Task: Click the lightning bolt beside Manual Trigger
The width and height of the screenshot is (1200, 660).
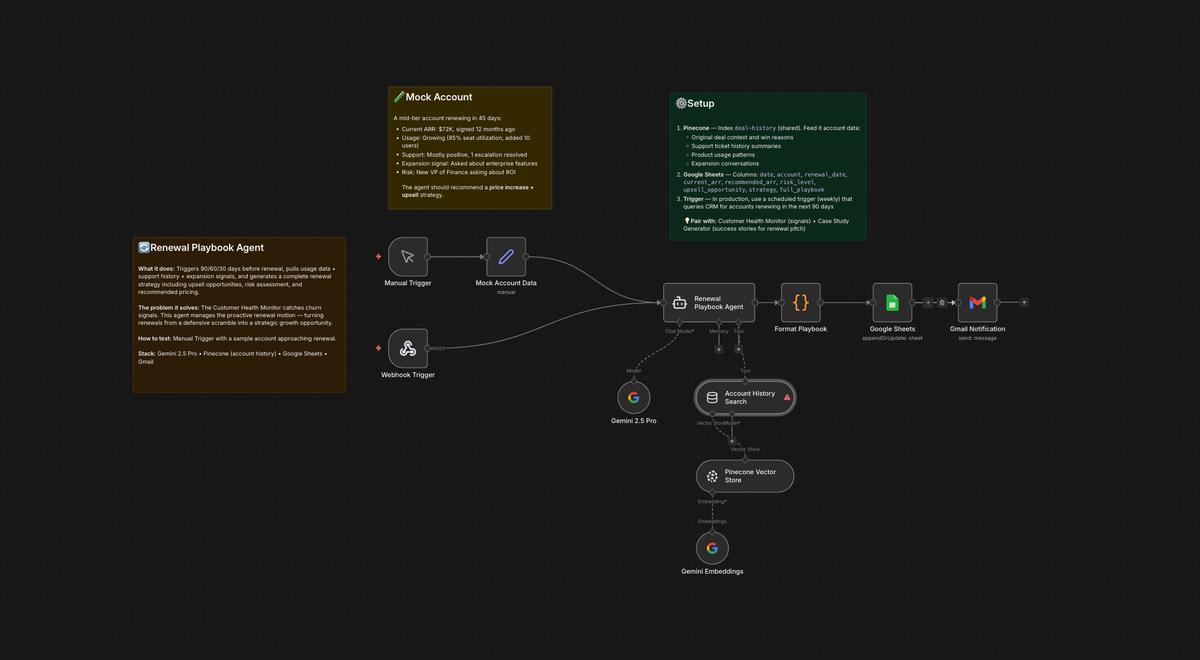Action: coord(378,257)
